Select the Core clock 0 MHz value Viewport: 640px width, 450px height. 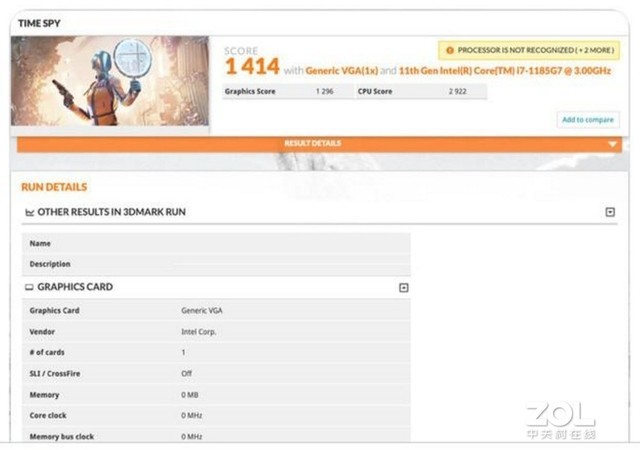(191, 416)
